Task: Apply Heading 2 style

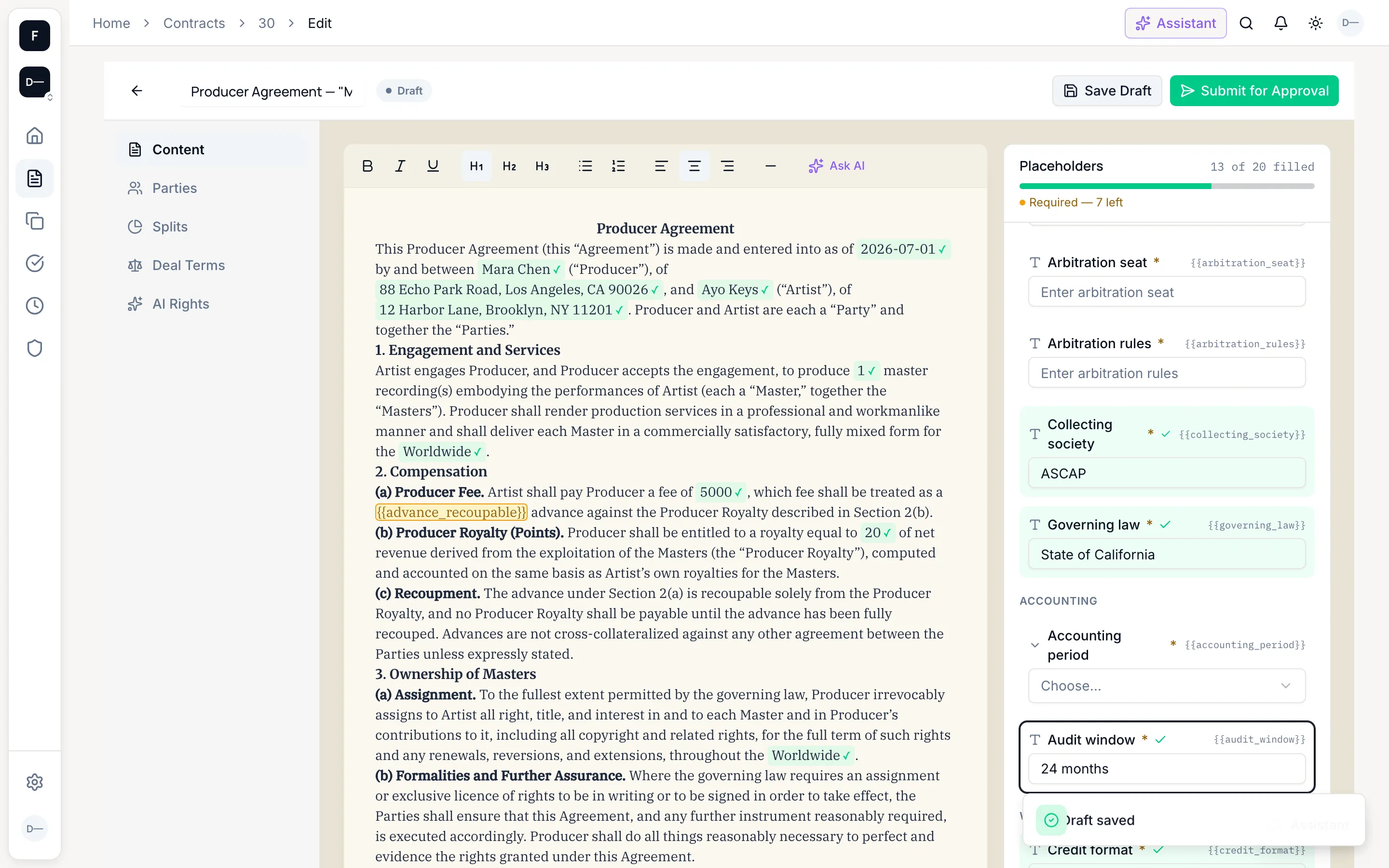Action: [509, 166]
